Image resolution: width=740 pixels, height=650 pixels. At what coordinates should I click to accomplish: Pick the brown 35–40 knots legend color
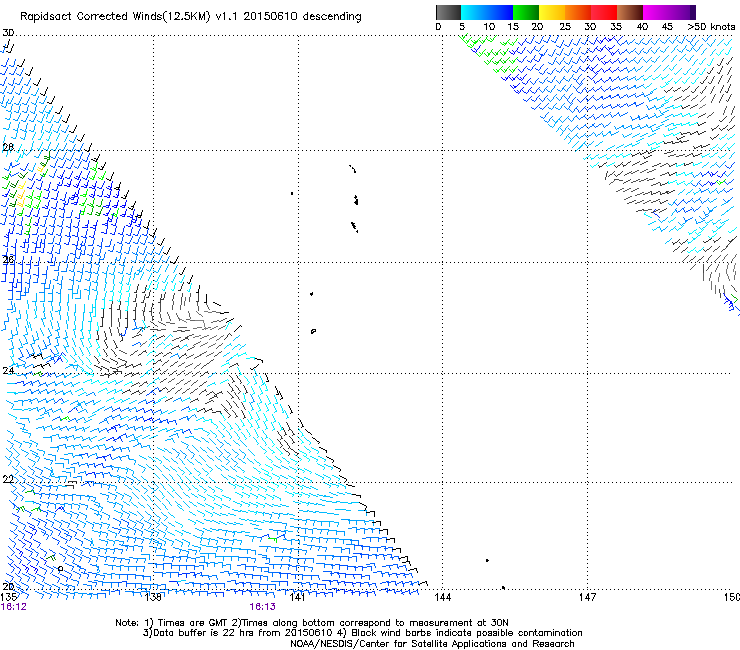click(630, 12)
